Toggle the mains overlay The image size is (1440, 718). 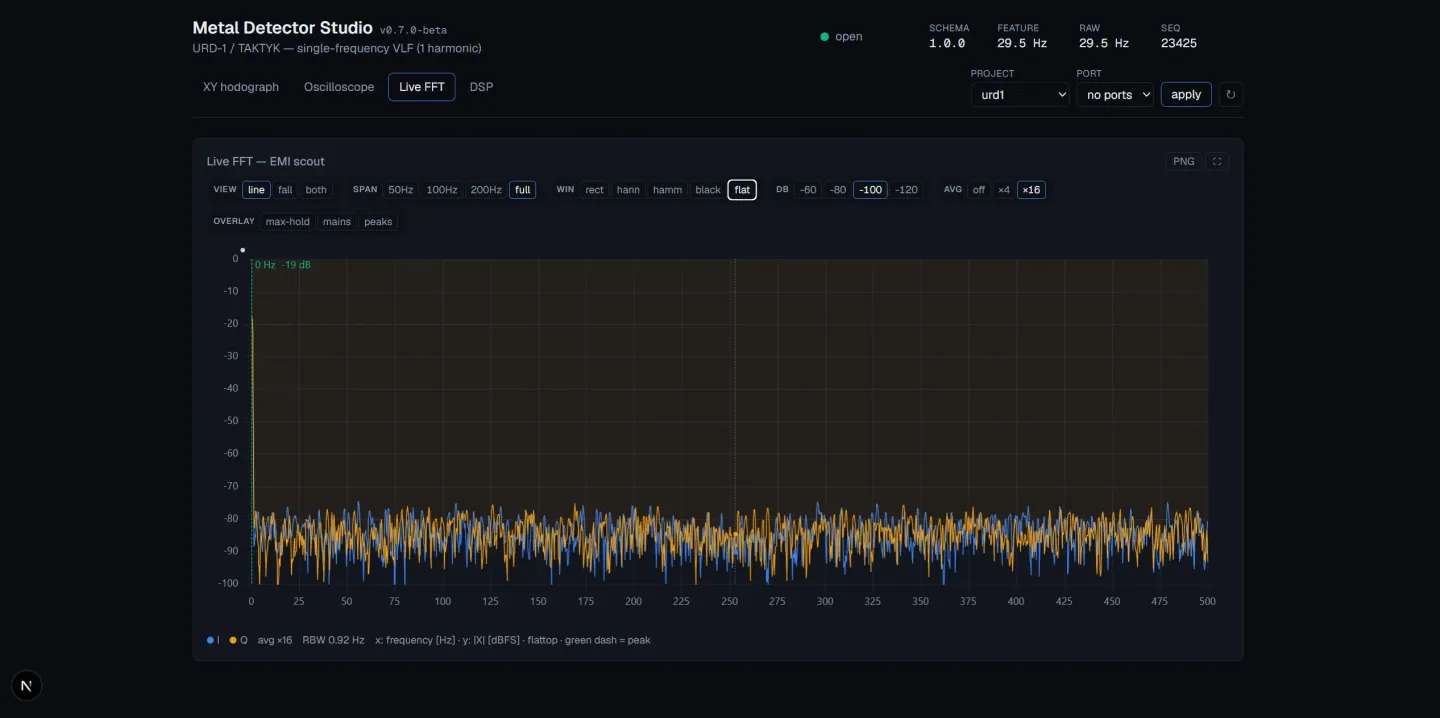tap(337, 222)
